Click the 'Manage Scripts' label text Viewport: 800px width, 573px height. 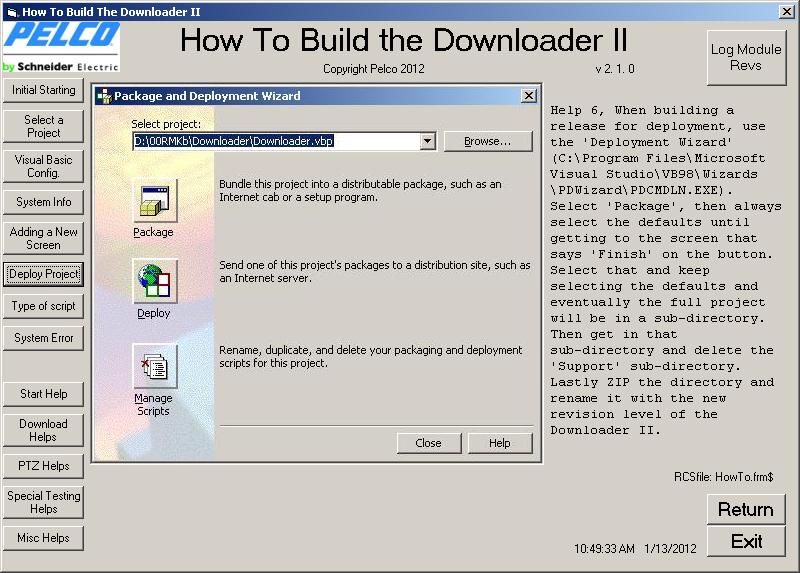point(153,405)
